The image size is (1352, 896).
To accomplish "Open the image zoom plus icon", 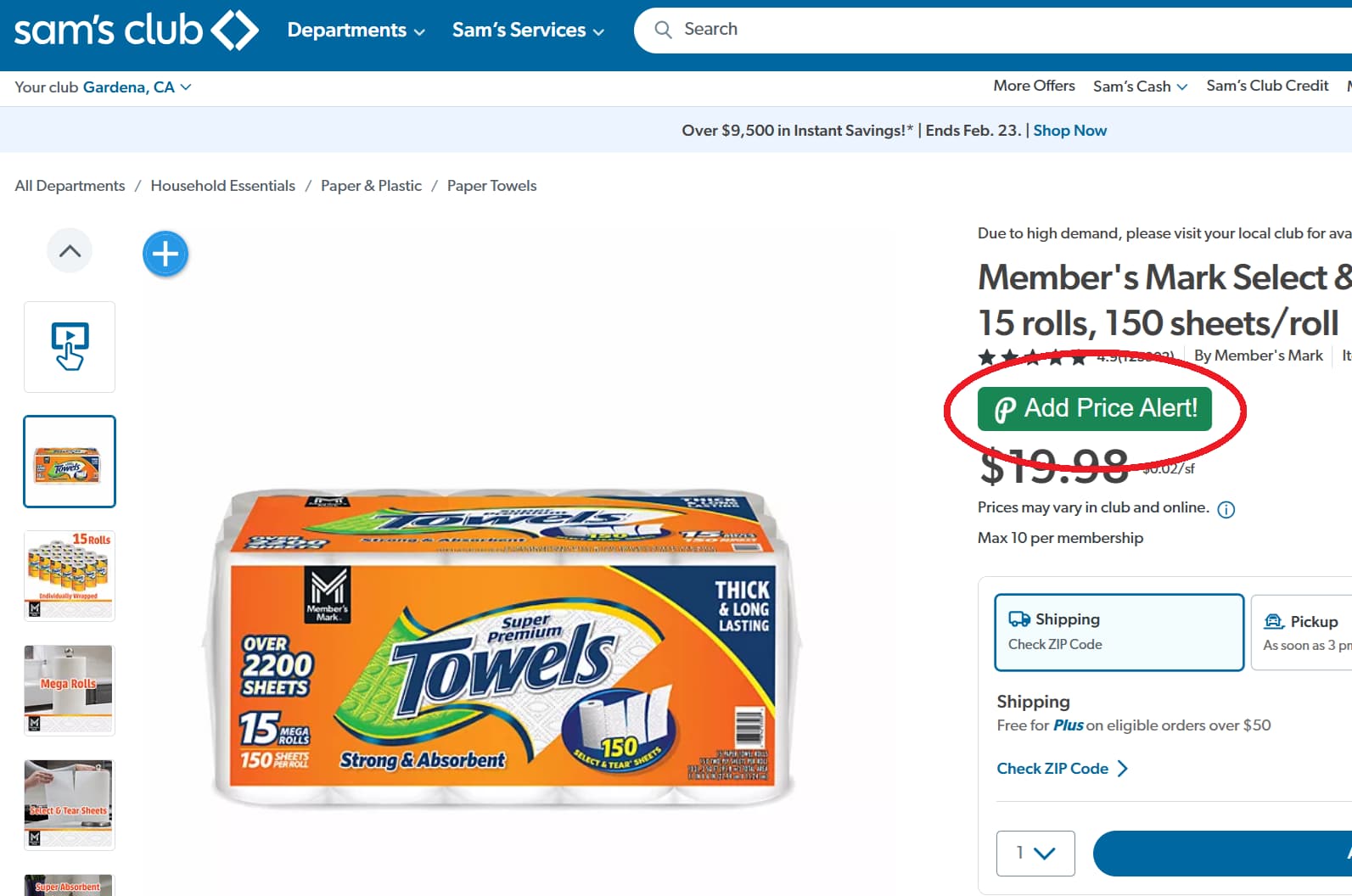I will click(x=165, y=253).
